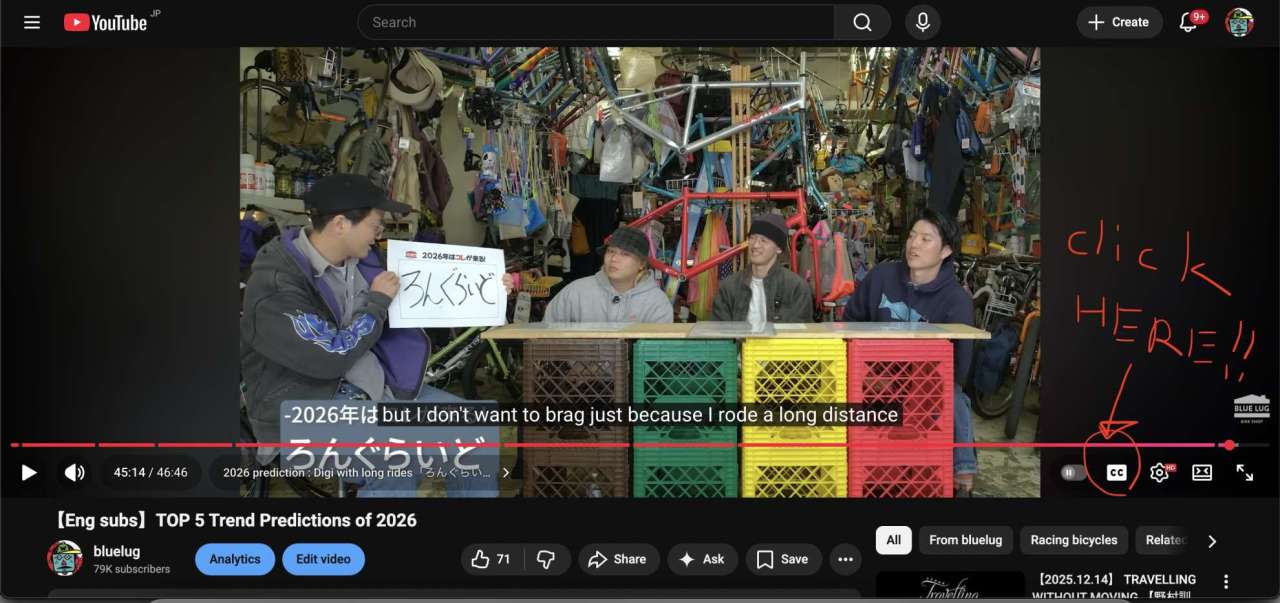This screenshot has height=603, width=1280.
Task: Enter full screen mode
Action: [x=1245, y=473]
